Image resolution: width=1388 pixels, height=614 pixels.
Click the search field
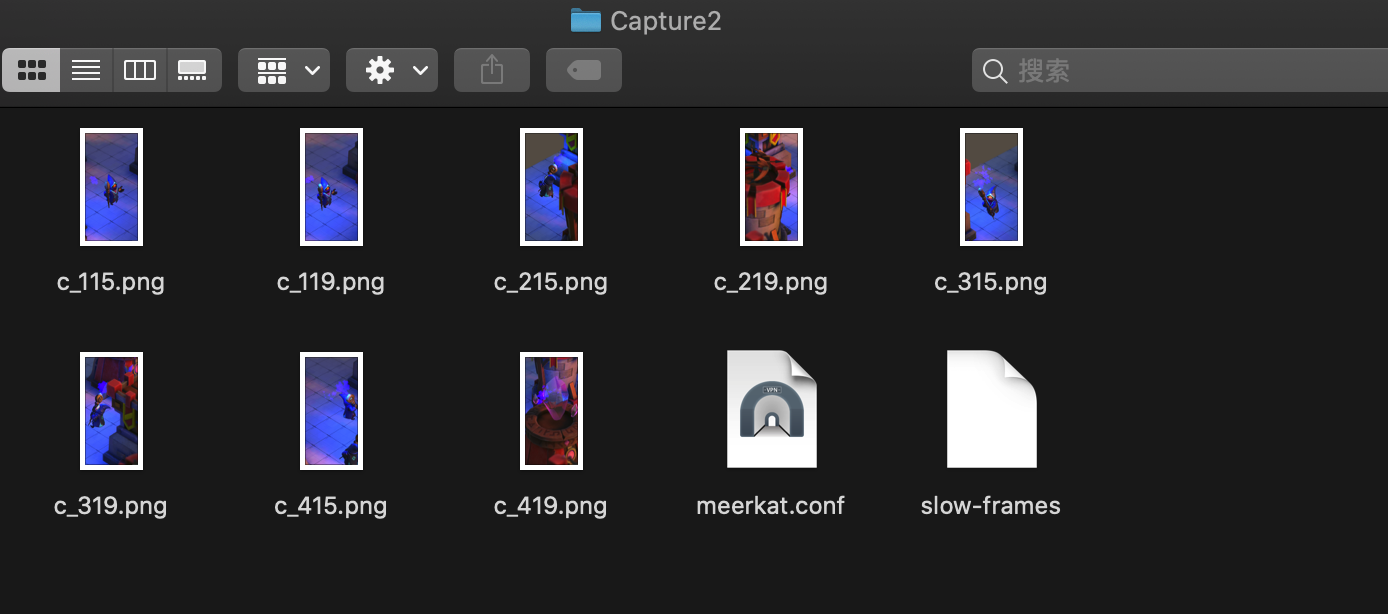coord(1180,71)
